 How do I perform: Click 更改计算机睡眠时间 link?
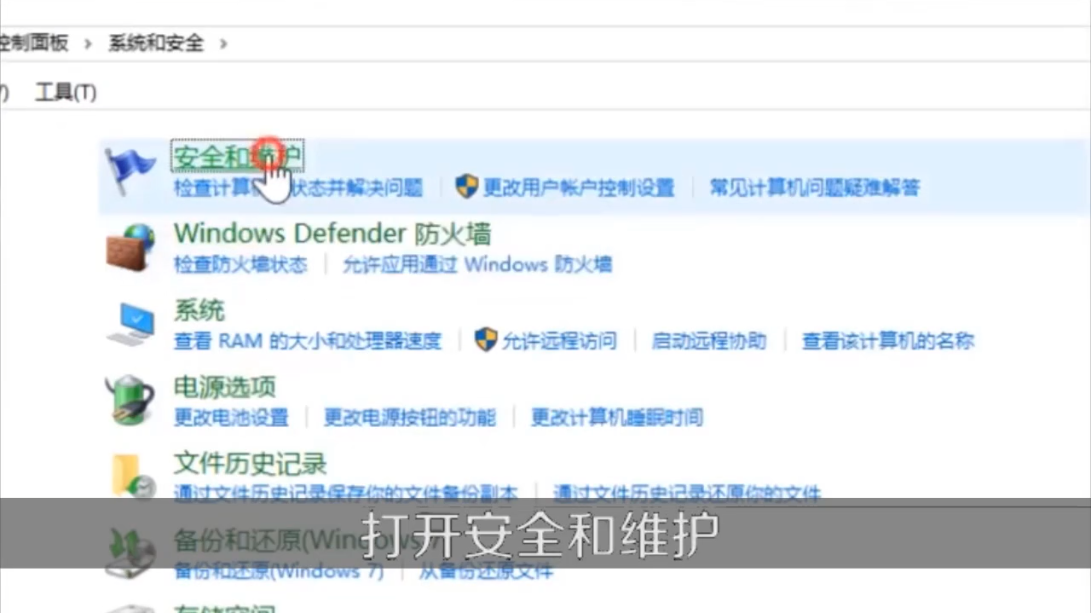(617, 417)
